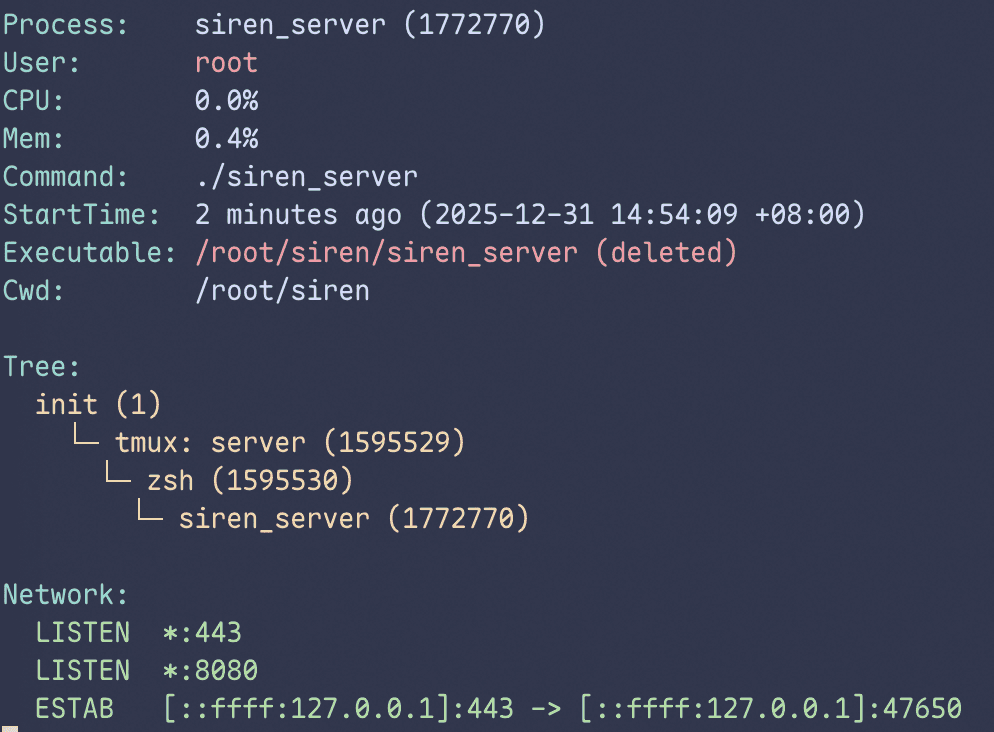
Task: Select tmux: server (1595529) tree node
Action: [290, 442]
